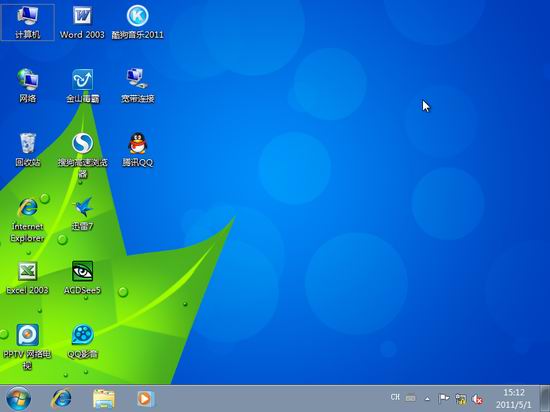Select the 回收站 recycle bin
This screenshot has width=550, height=412.
point(27,150)
